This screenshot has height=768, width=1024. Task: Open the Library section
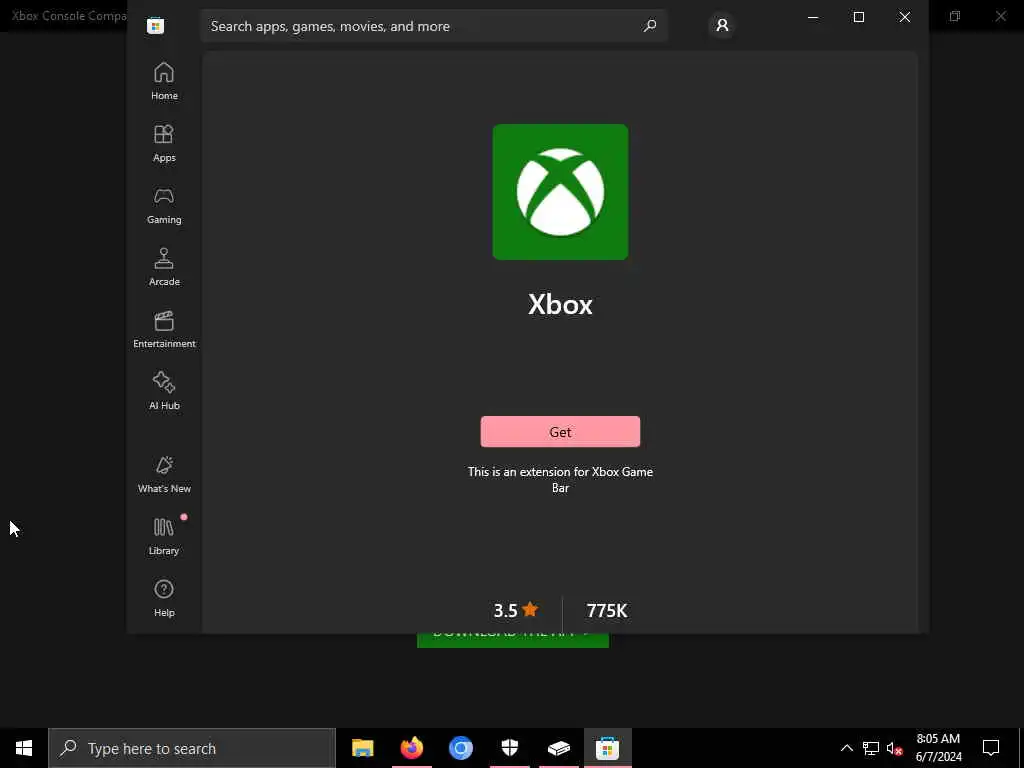coord(164,537)
